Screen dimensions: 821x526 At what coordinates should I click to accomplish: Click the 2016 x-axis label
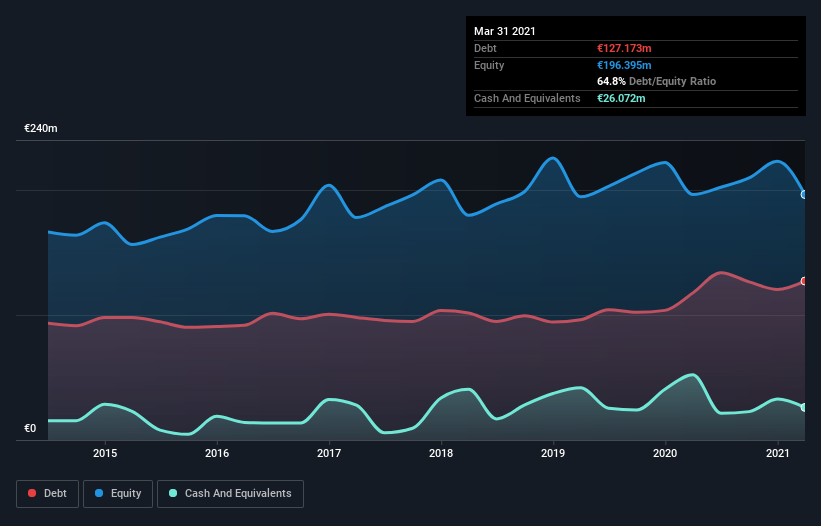click(217, 453)
